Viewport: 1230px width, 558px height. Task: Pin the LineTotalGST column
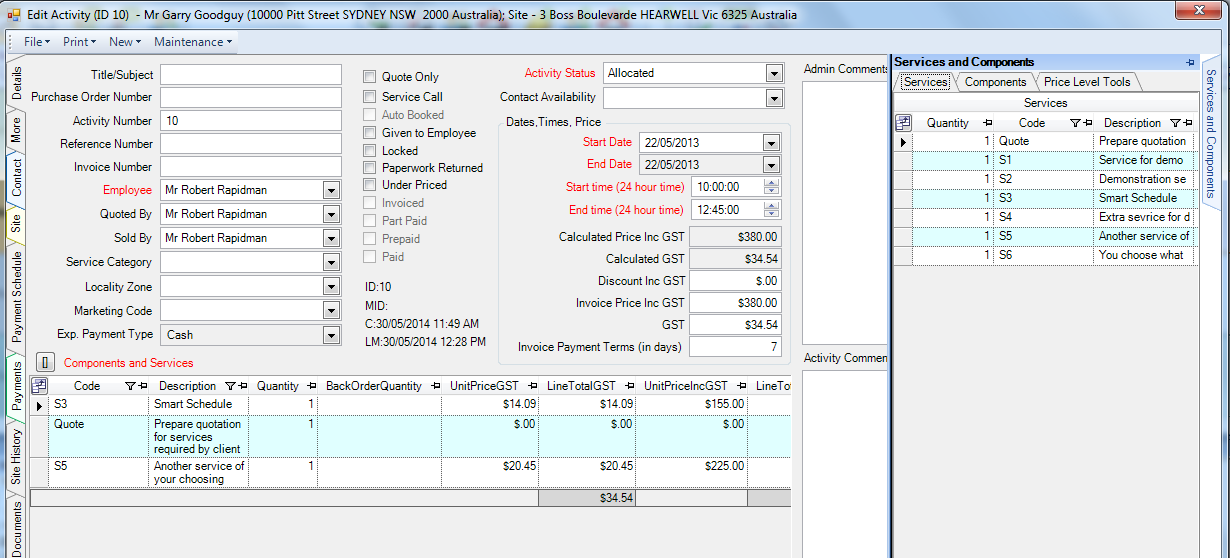[x=628, y=386]
